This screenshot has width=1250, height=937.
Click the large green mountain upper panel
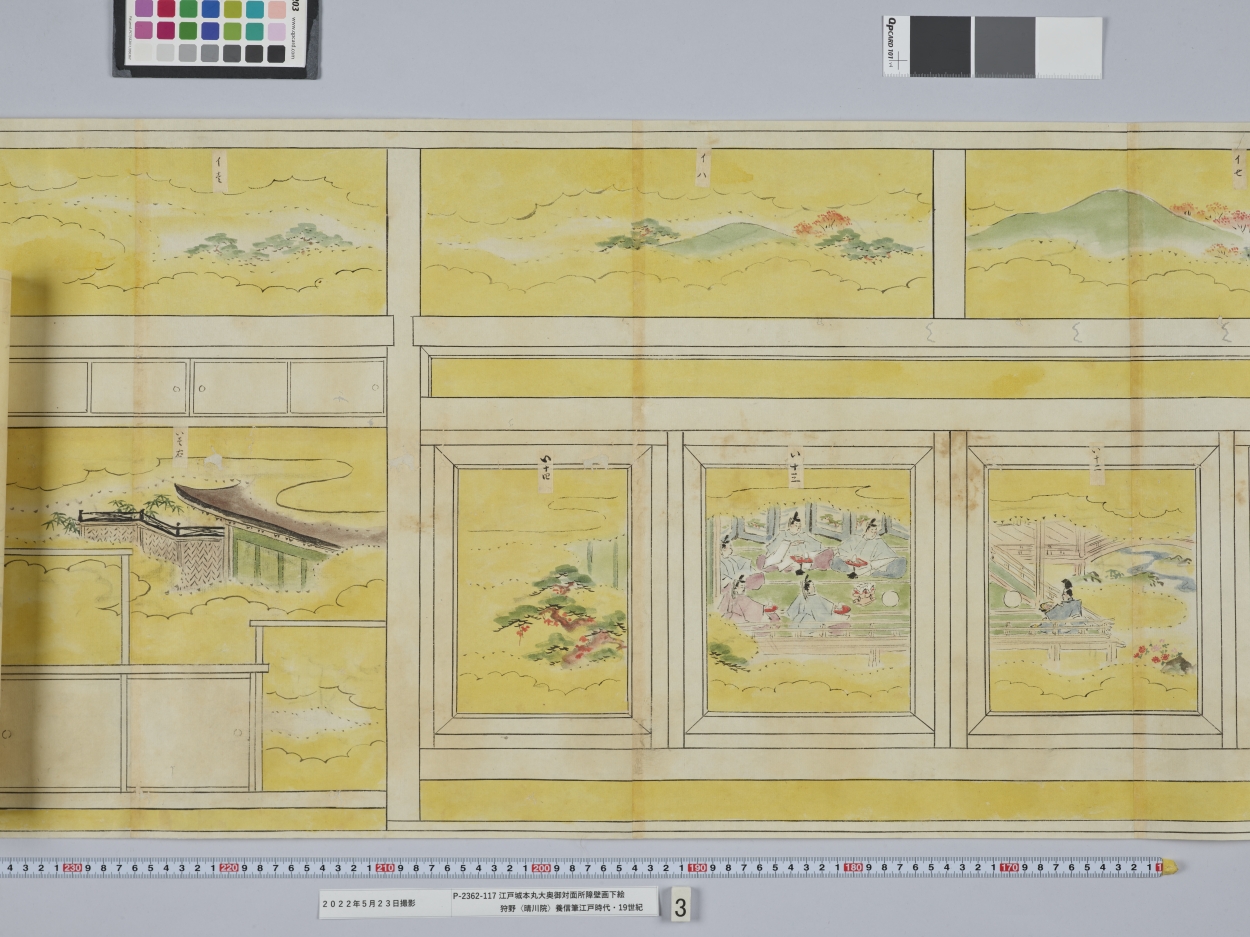pos(1108,233)
